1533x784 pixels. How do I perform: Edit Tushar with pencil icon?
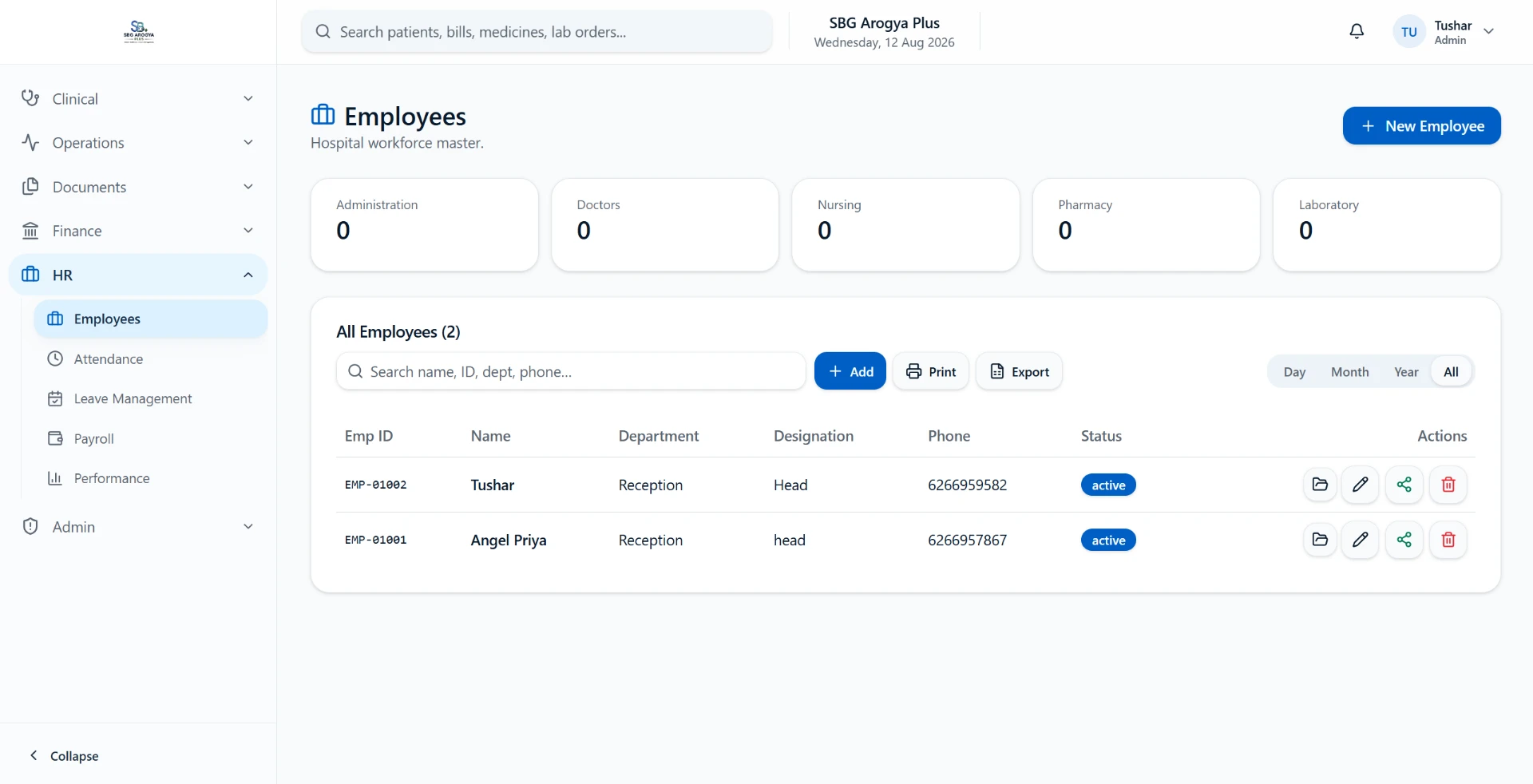(1361, 485)
